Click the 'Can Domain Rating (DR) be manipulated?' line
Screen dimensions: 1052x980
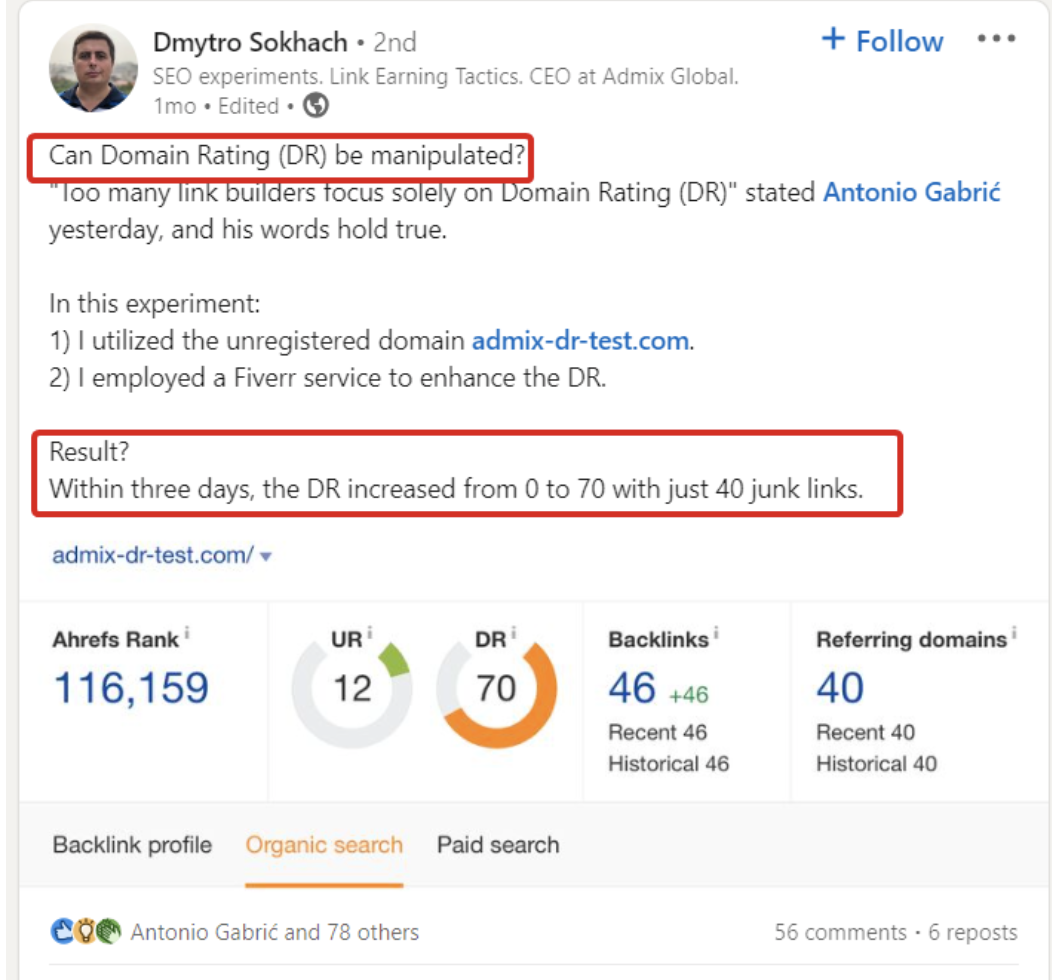[287, 156]
